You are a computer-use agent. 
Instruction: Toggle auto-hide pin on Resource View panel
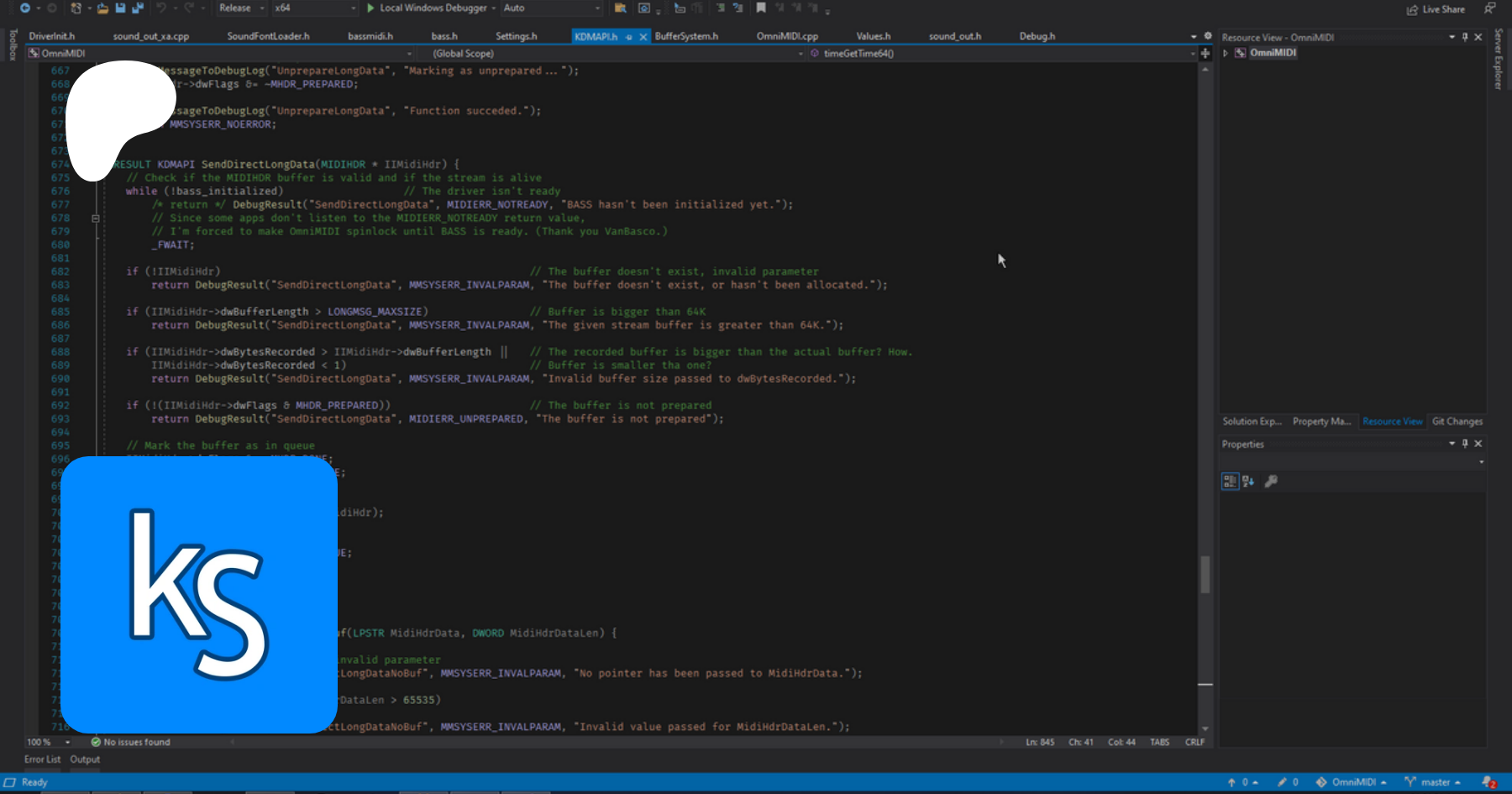(1465, 37)
